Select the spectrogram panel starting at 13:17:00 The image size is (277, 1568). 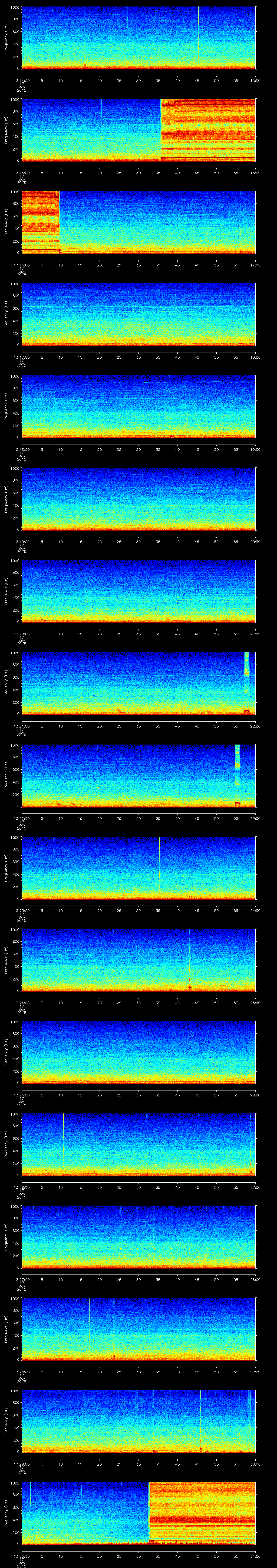pos(138,315)
